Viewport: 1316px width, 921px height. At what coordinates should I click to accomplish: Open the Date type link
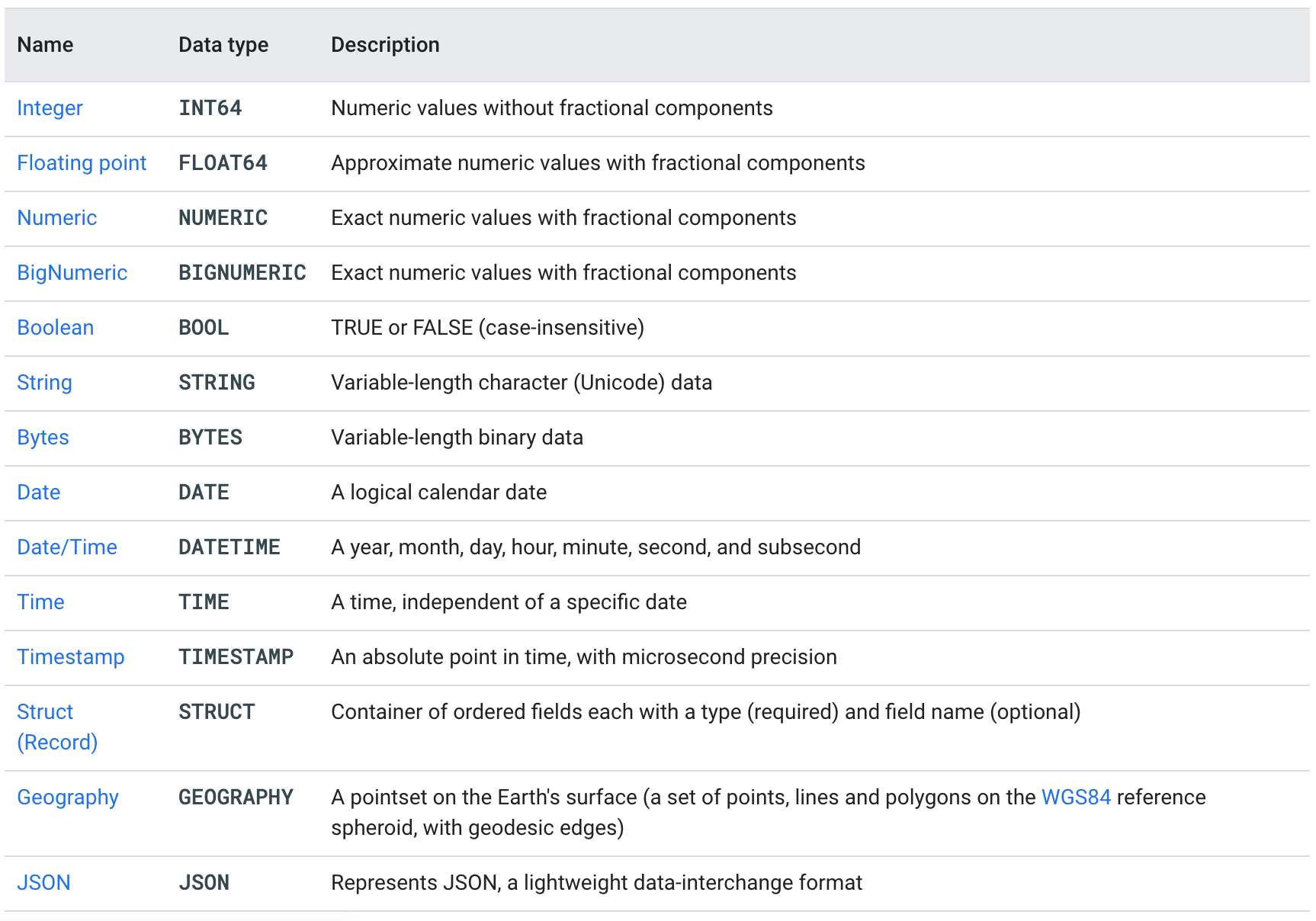pyautogui.click(x=39, y=493)
